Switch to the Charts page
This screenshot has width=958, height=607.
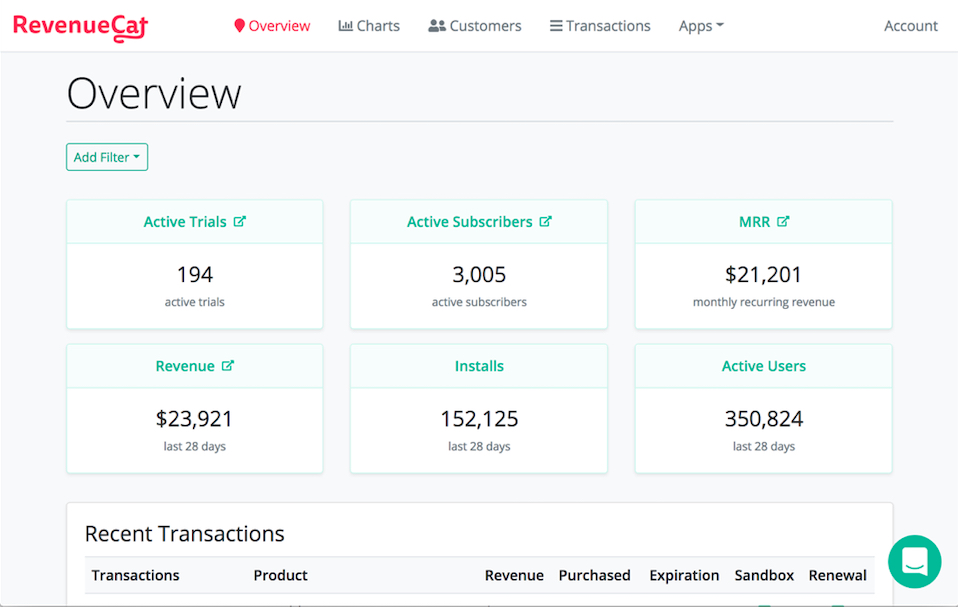click(369, 26)
